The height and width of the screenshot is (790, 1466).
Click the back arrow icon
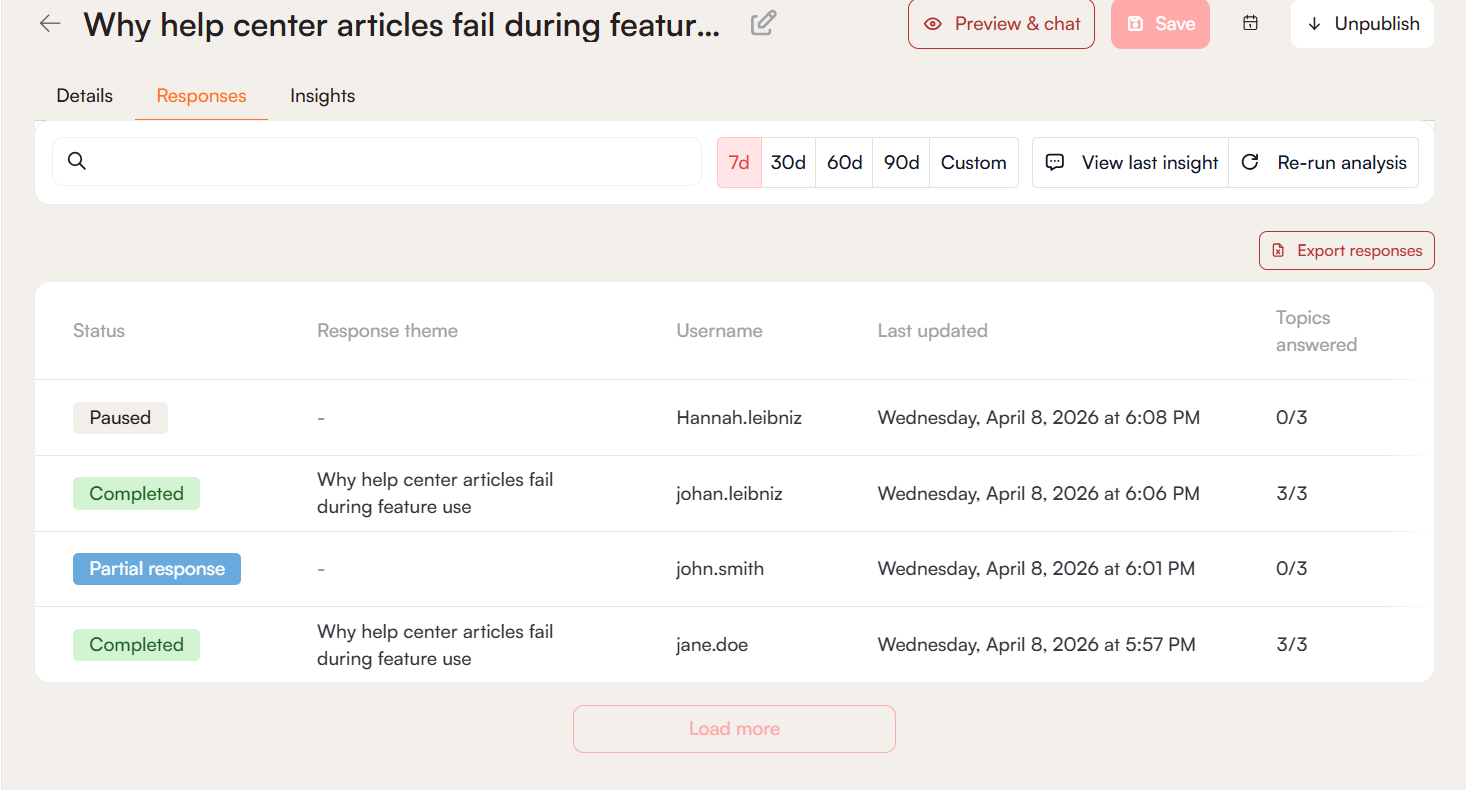coord(49,24)
